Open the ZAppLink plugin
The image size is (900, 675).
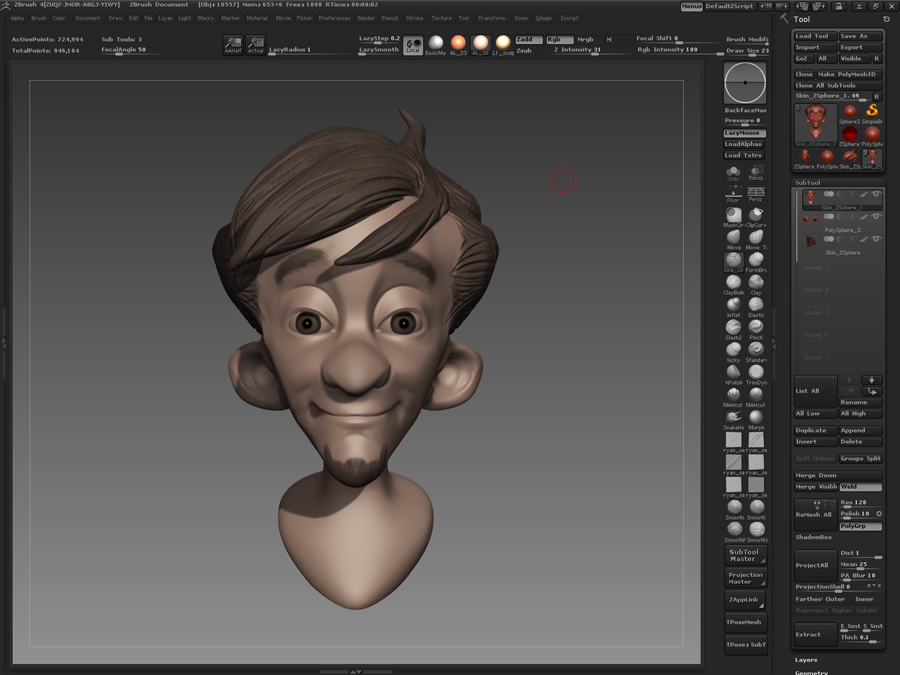pyautogui.click(x=744, y=600)
